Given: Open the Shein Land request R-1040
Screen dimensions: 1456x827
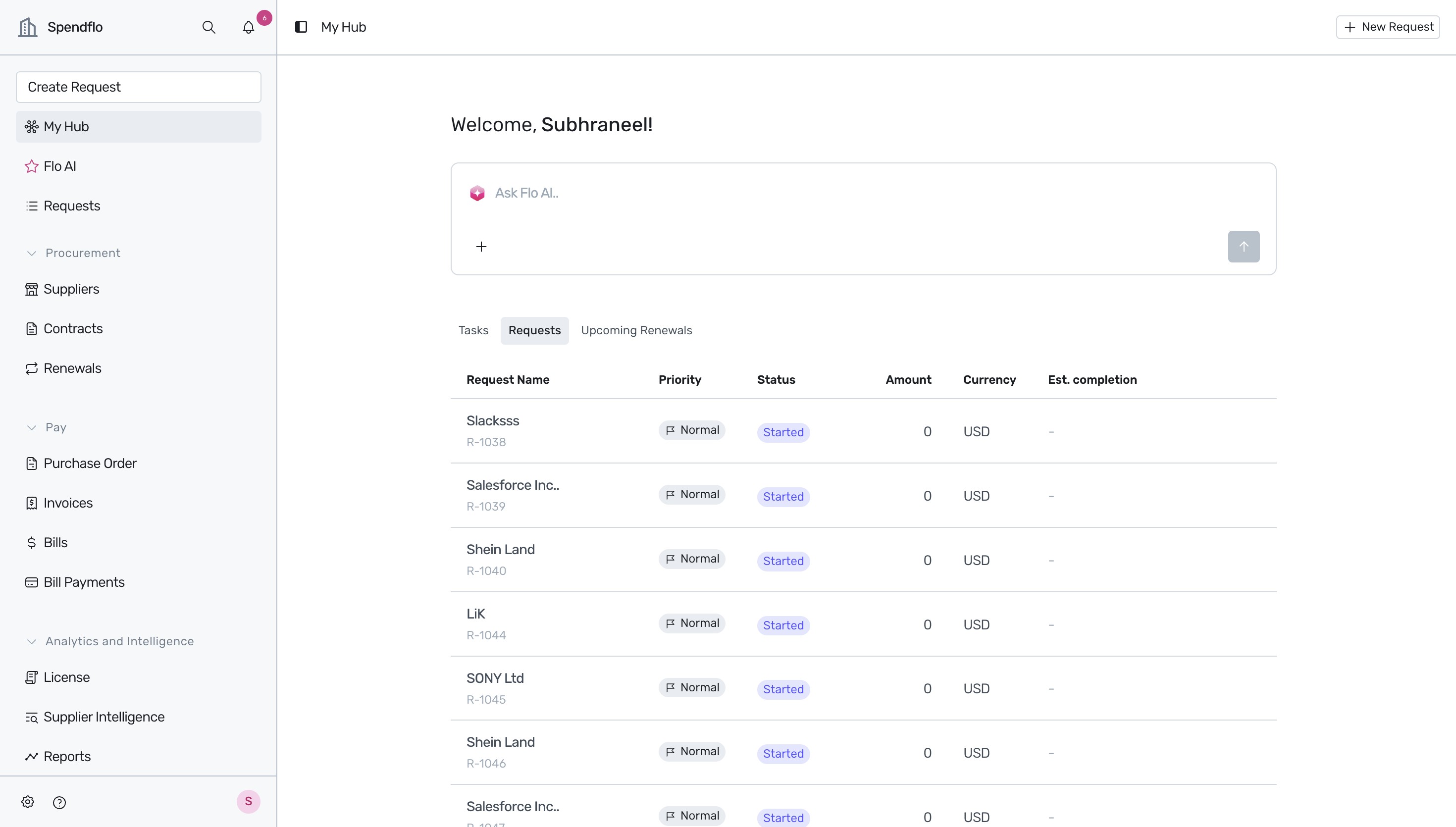Looking at the screenshot, I should pos(863,560).
